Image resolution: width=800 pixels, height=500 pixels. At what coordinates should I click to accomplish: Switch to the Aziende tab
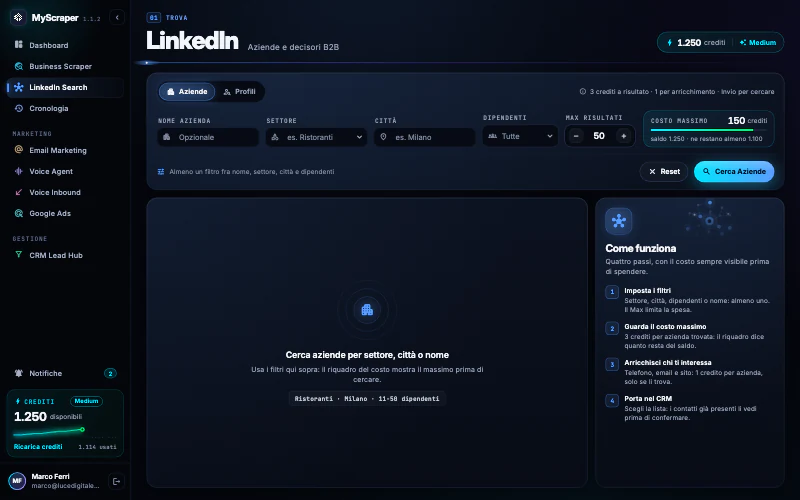point(187,91)
